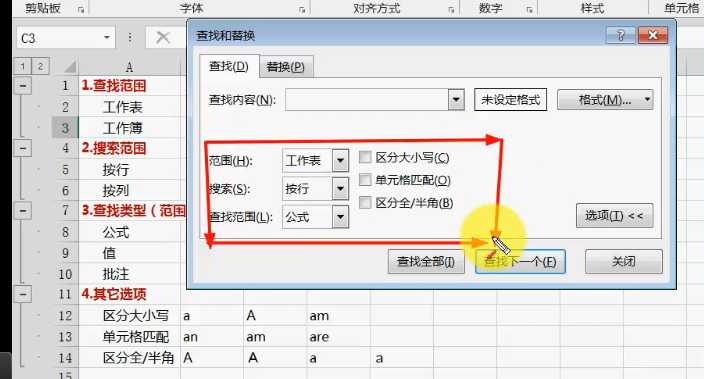Screen dimensions: 704x379
Task: Click the 关闭 button
Action: (x=624, y=262)
